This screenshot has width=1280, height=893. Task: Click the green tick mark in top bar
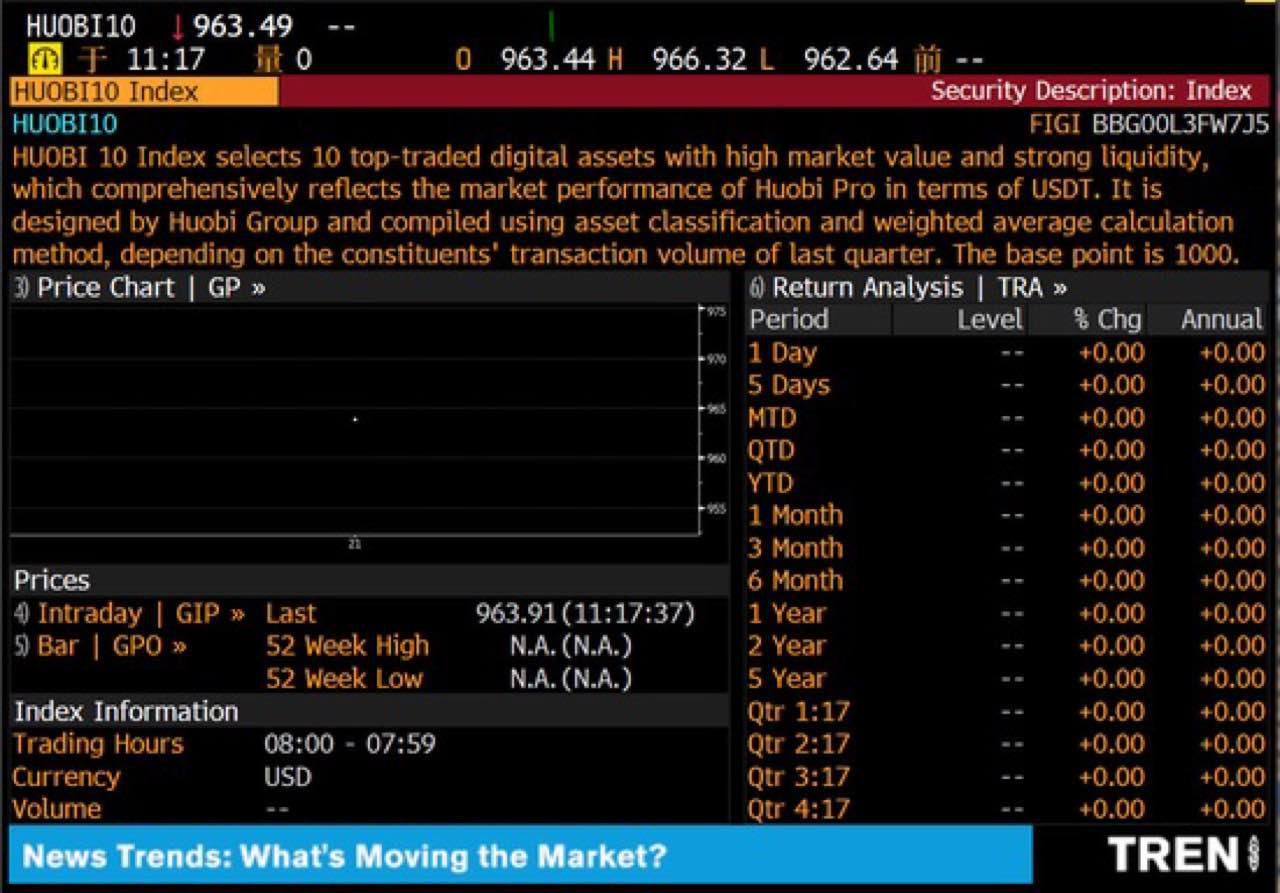point(551,27)
